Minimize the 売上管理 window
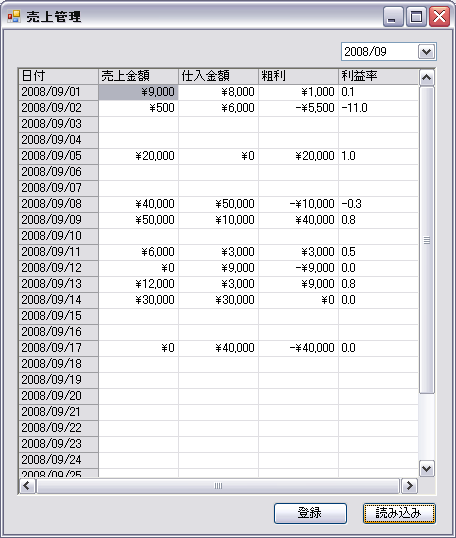Screen dimensions: 456x538 click(x=393, y=16)
